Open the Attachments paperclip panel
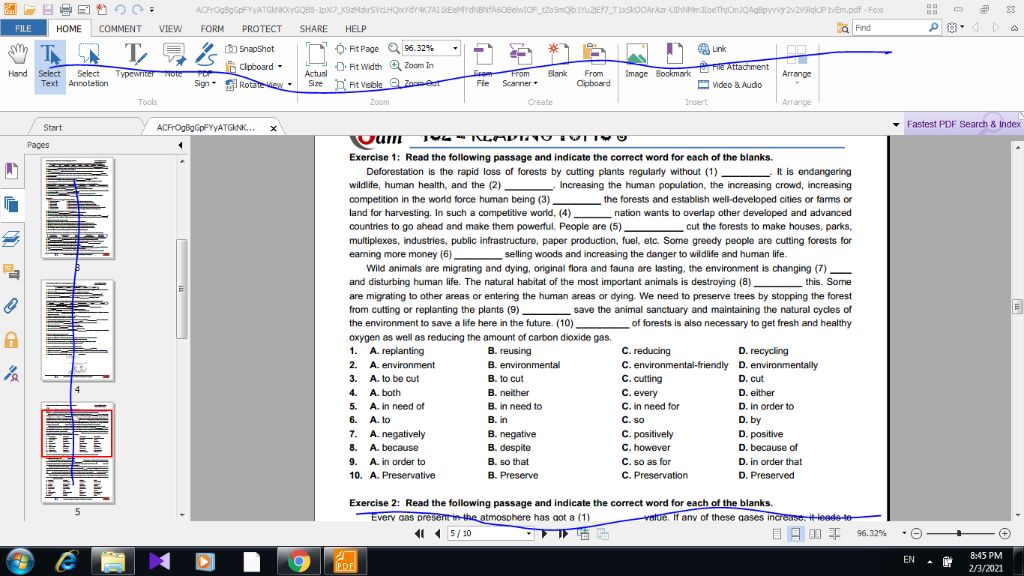This screenshot has width=1024, height=576. pos(11,306)
